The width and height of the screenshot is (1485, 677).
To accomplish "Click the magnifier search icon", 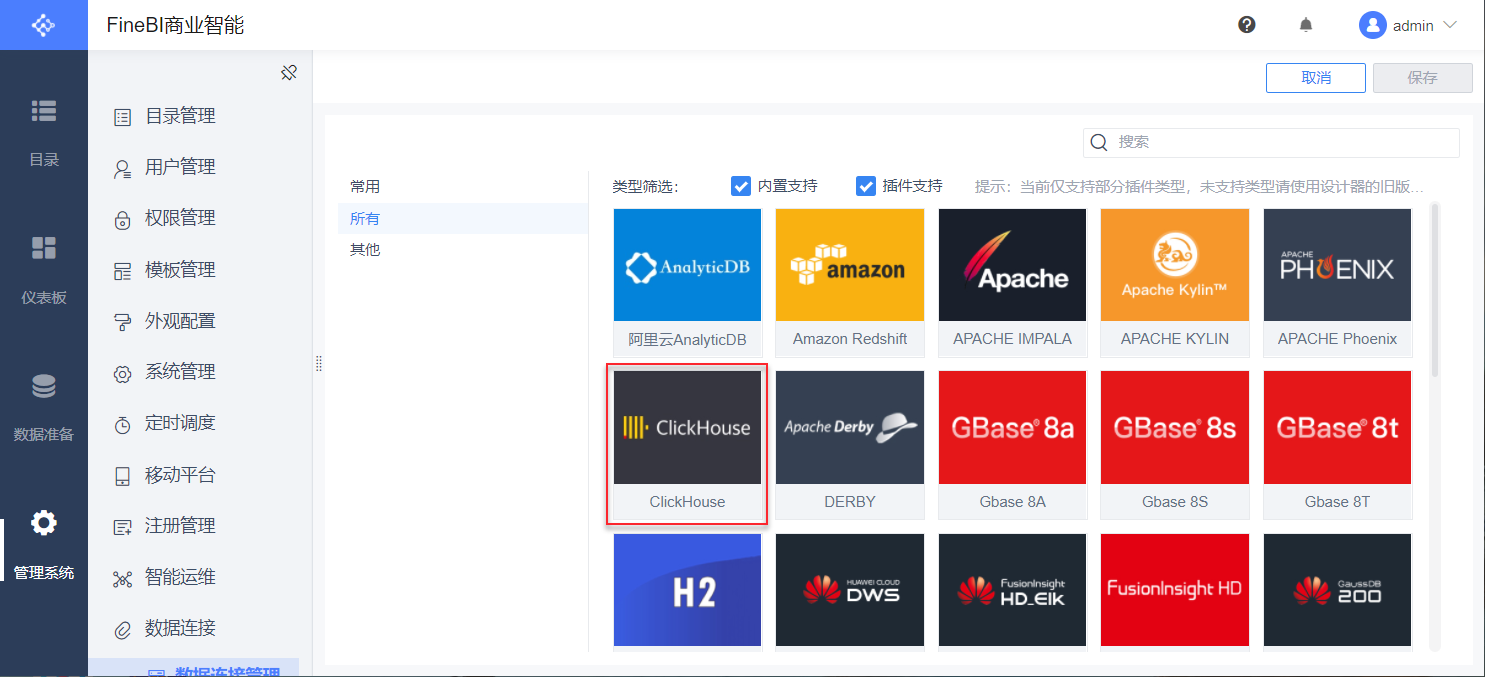I will [1099, 142].
